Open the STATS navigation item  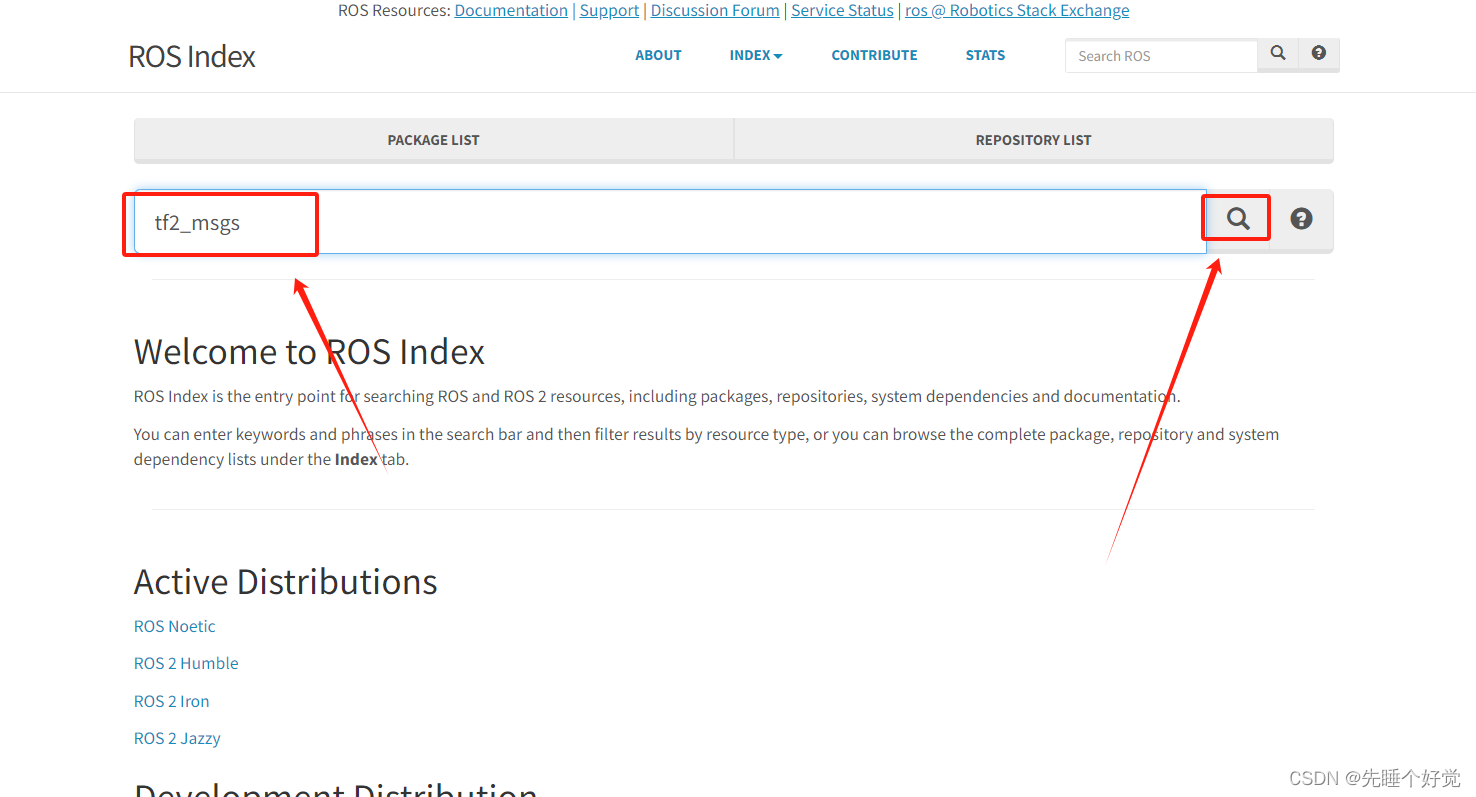click(985, 55)
